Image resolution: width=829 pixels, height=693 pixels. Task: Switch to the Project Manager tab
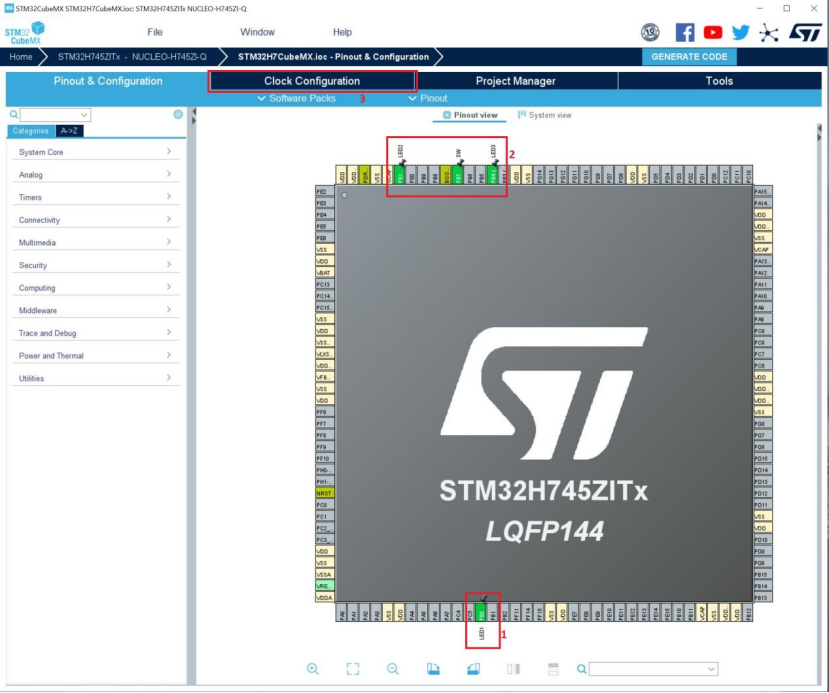coord(515,80)
